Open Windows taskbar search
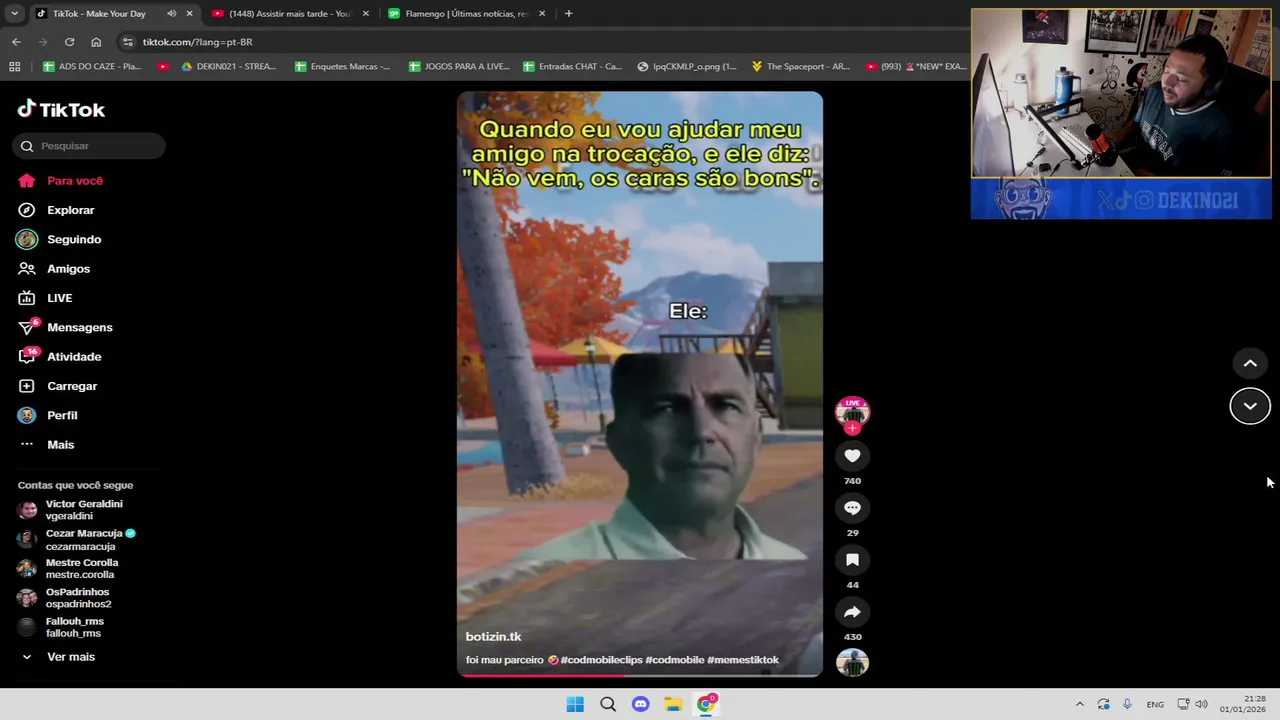 [x=608, y=704]
